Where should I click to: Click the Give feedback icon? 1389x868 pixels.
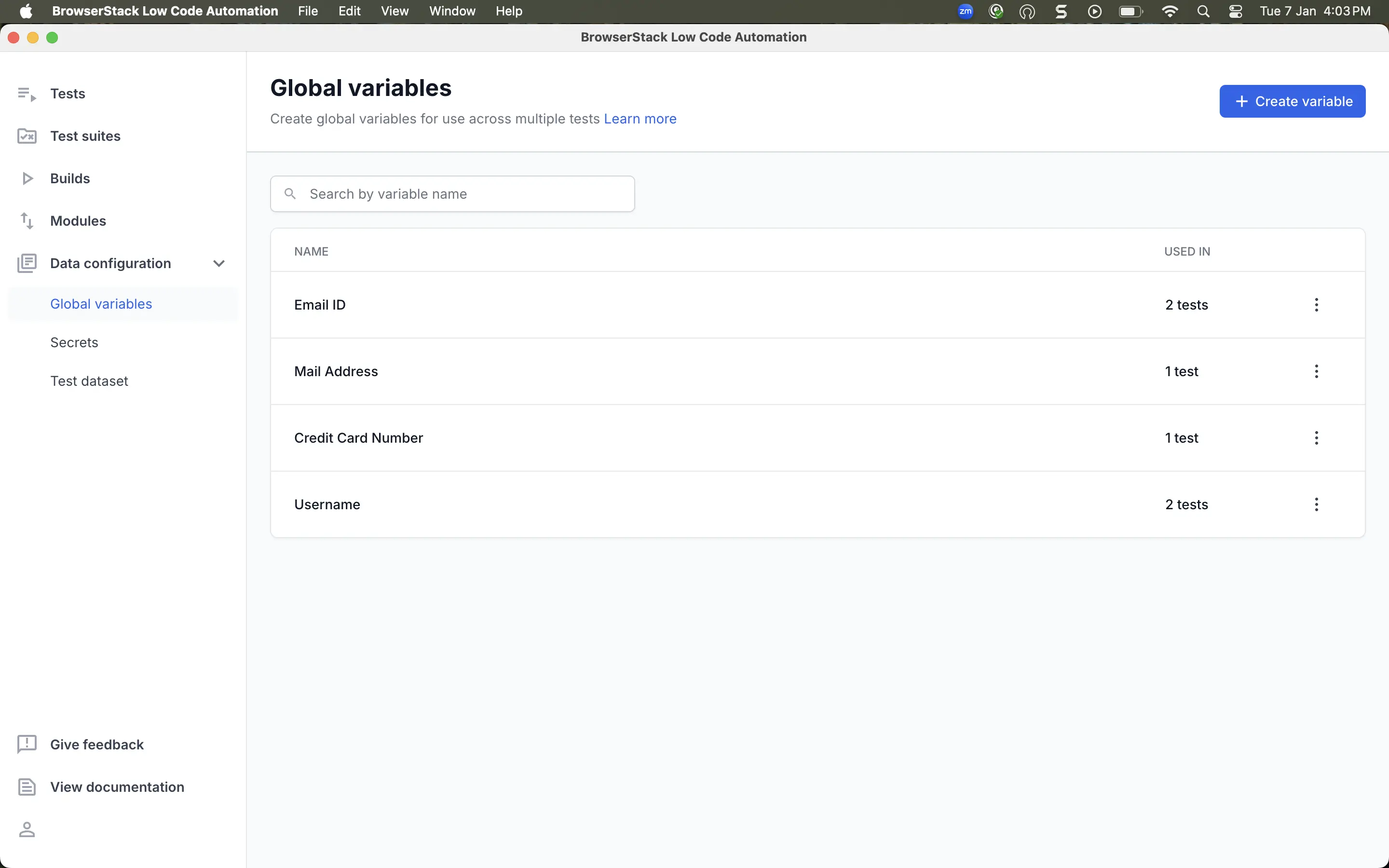(x=27, y=745)
